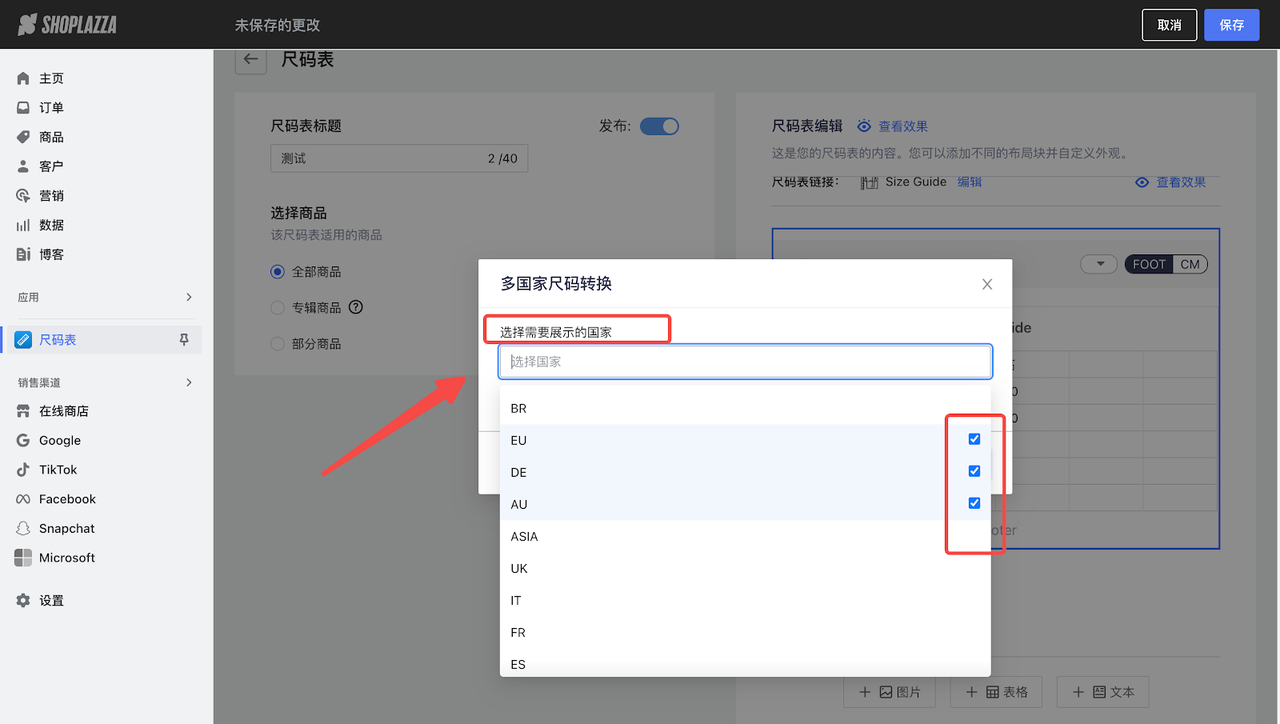This screenshot has width=1280, height=724.
Task: Expand the 应用 section chevron
Action: tap(188, 296)
